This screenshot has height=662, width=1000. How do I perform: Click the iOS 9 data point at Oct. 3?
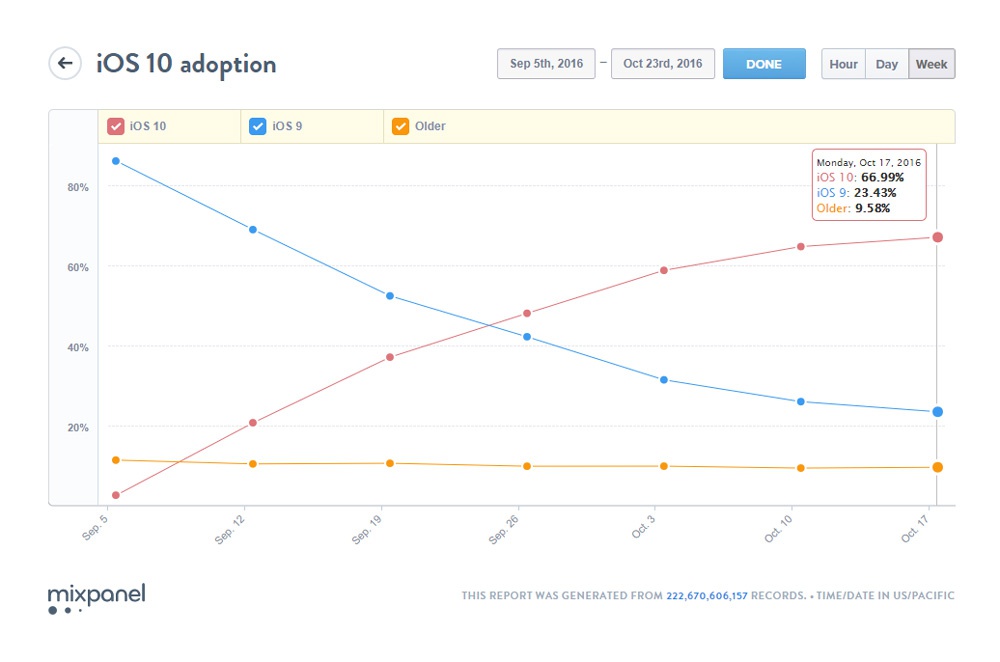tap(664, 380)
